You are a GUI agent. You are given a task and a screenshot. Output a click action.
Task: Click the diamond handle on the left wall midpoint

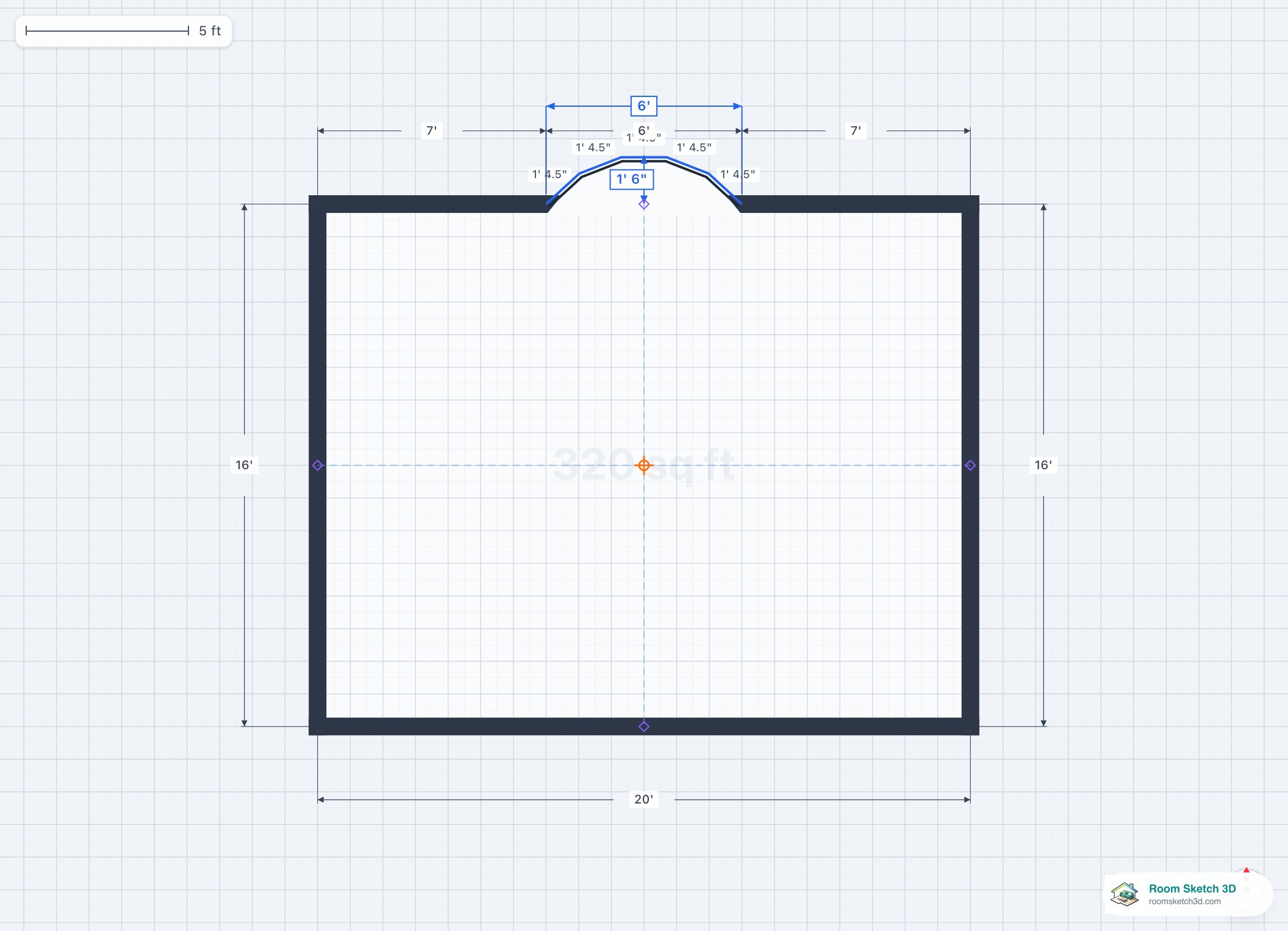[x=317, y=465]
